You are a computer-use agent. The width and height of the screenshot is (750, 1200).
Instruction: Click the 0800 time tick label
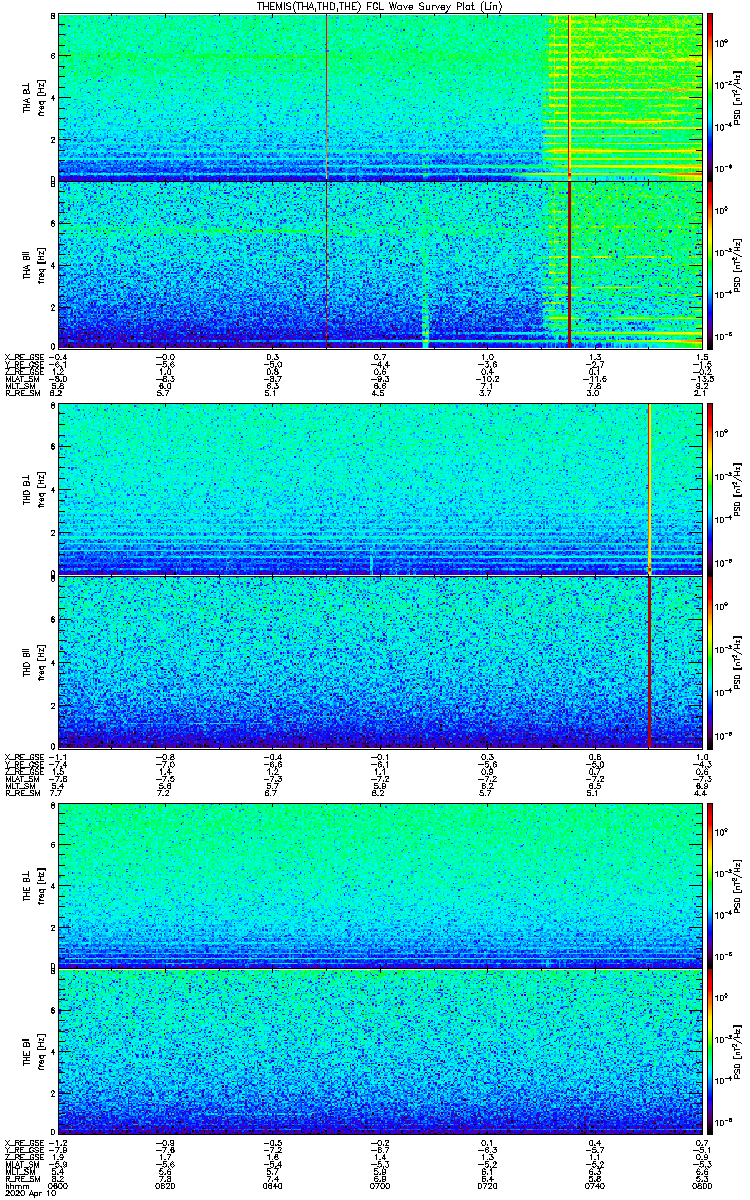[700, 1187]
